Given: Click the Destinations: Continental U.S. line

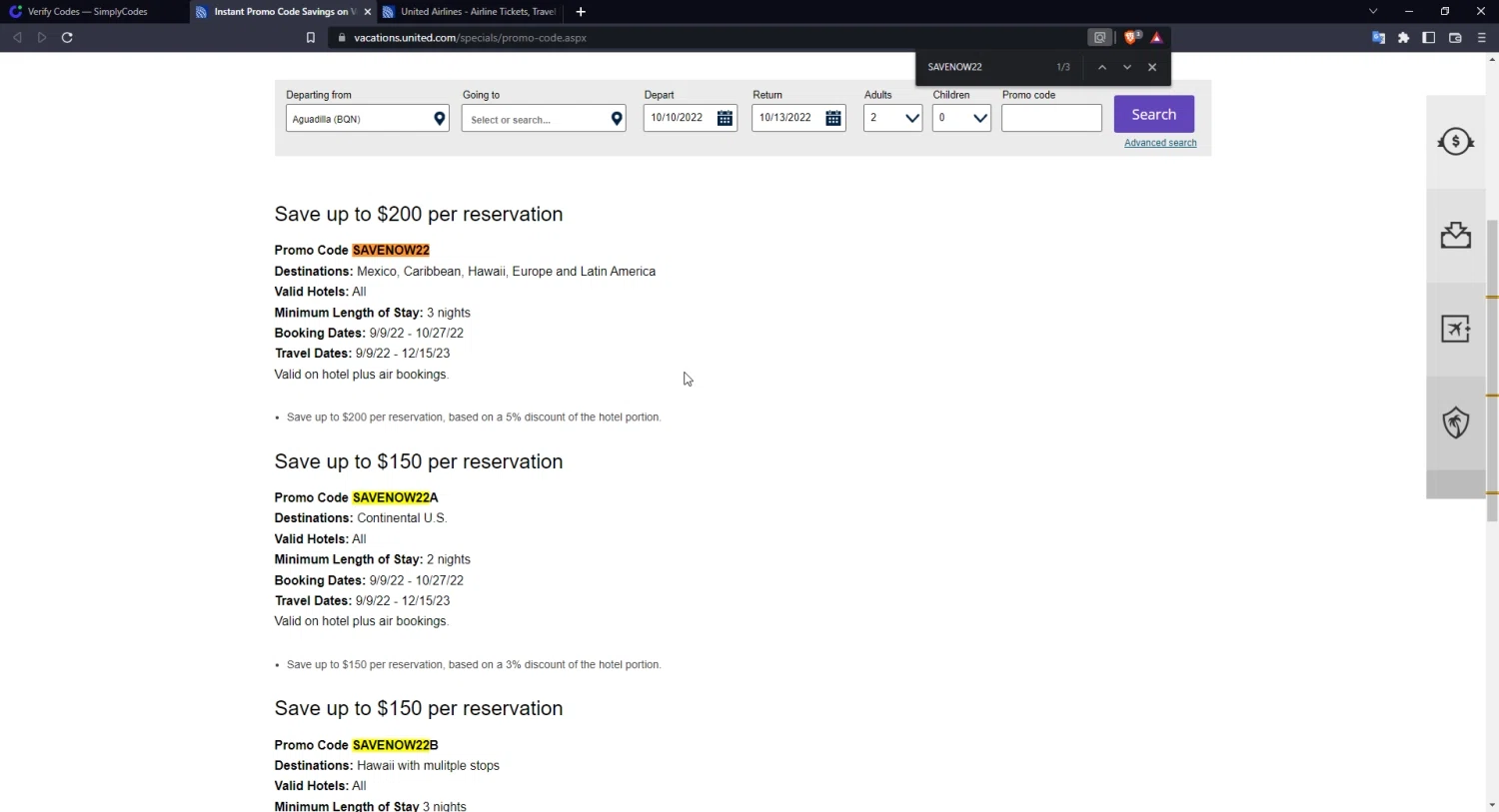Looking at the screenshot, I should click(361, 518).
